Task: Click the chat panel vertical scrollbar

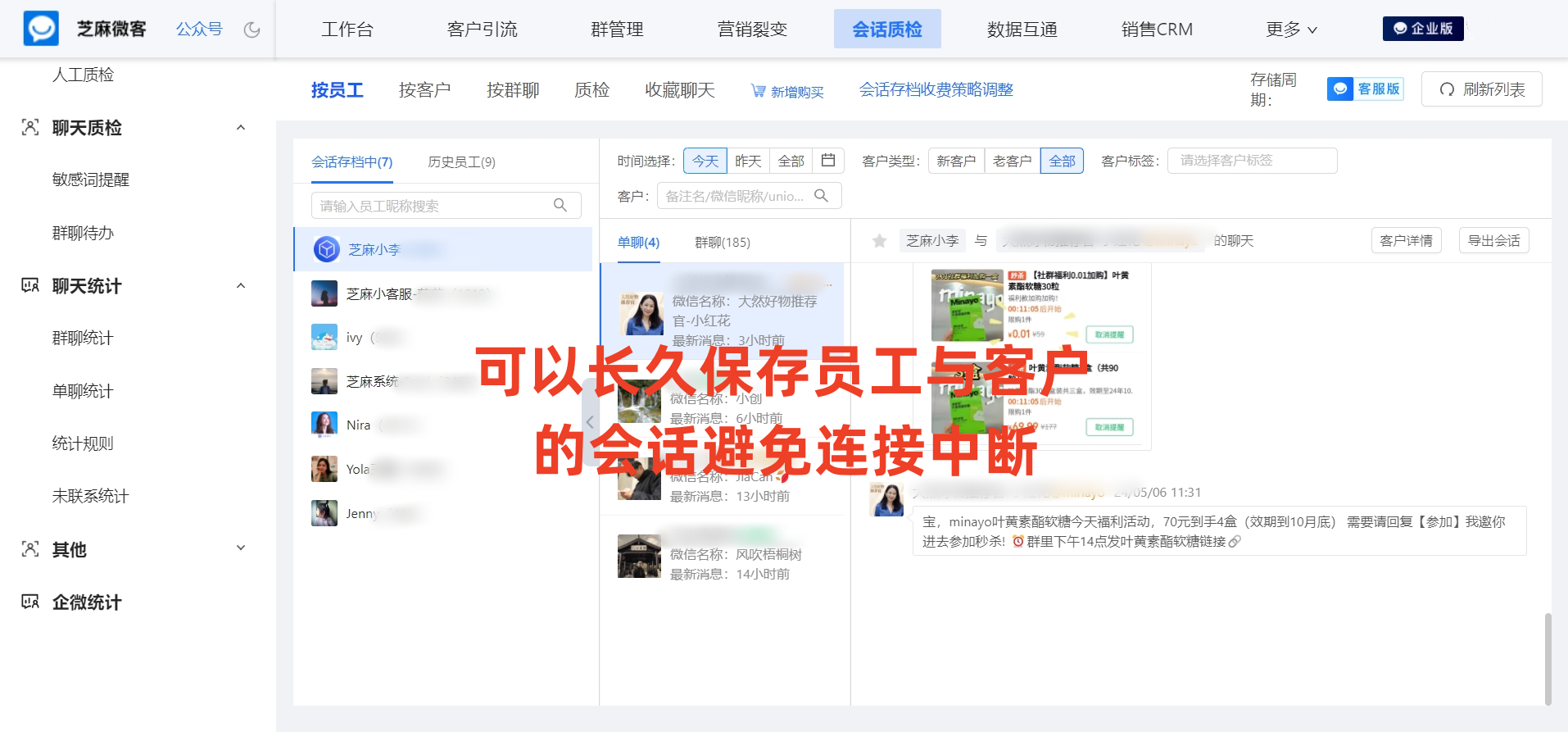Action: (1548, 658)
